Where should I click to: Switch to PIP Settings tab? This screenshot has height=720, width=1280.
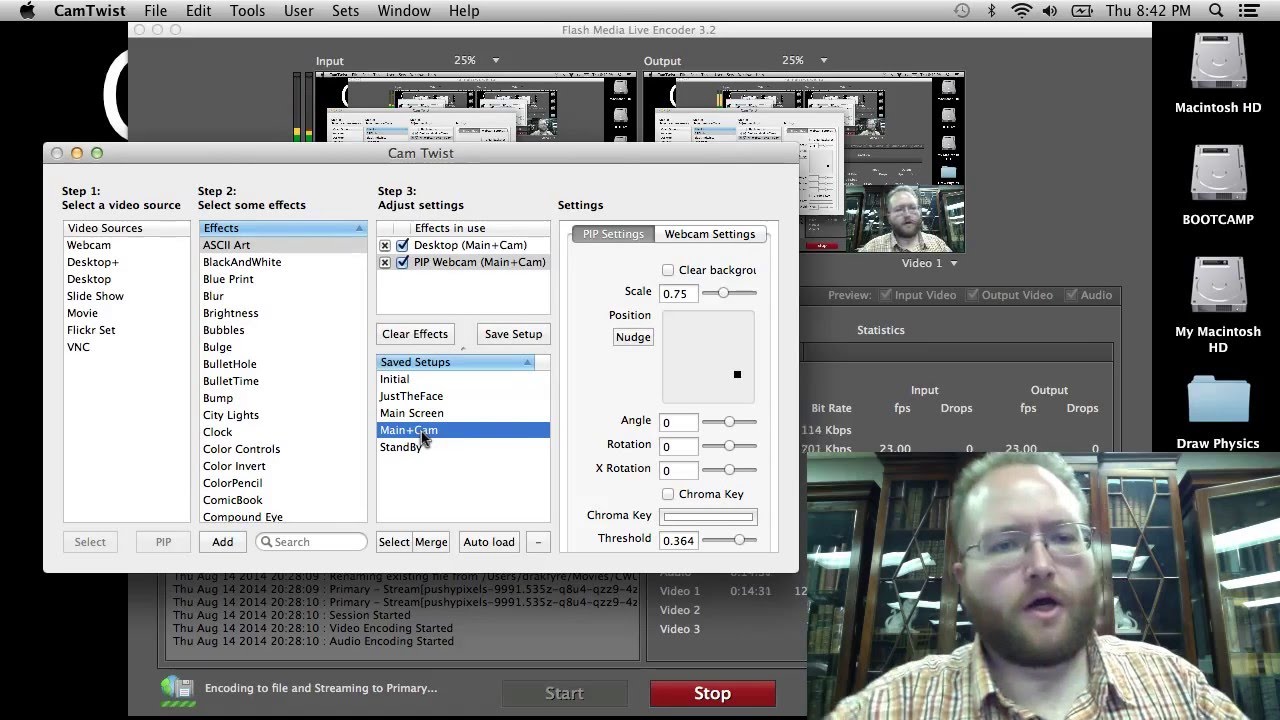[x=613, y=234]
